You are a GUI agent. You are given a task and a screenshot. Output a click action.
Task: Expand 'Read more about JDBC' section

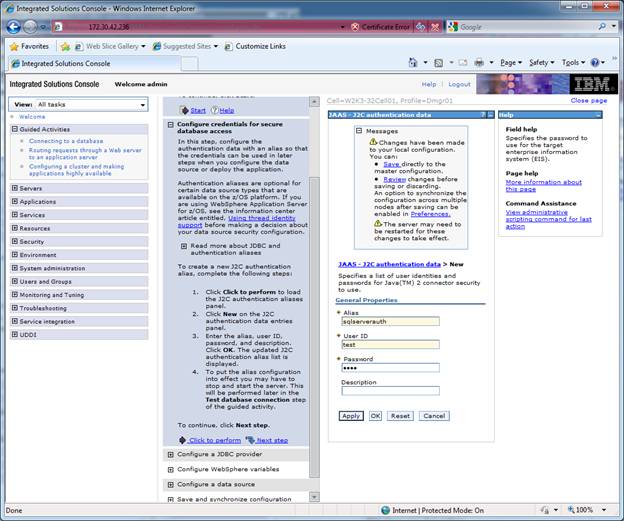coord(184,245)
